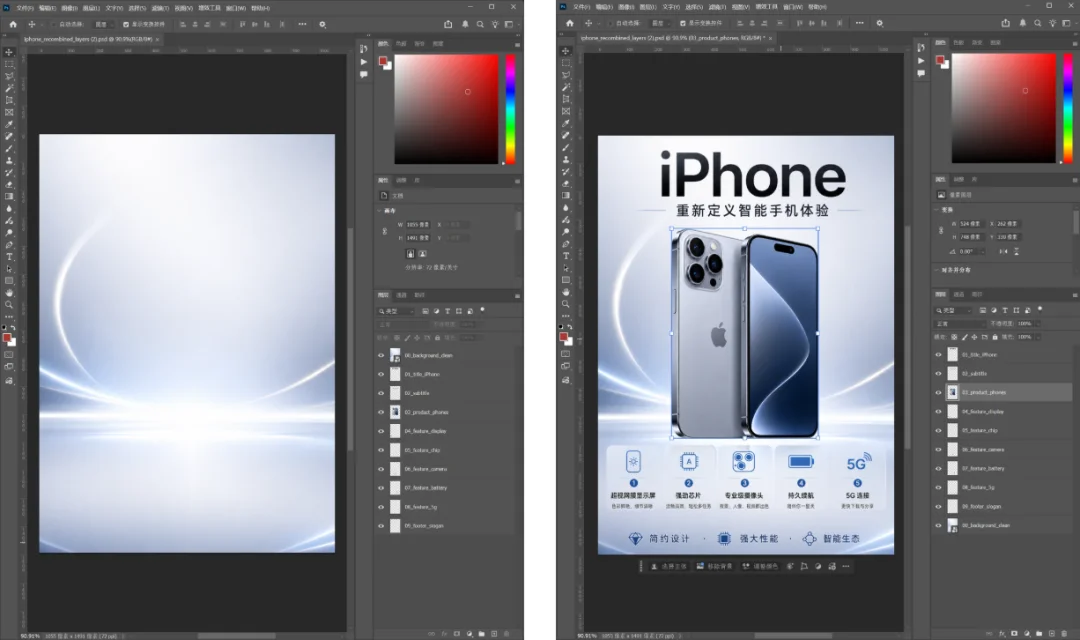
Task: Choose the Lasso tool in left window
Action: pyautogui.click(x=9, y=76)
